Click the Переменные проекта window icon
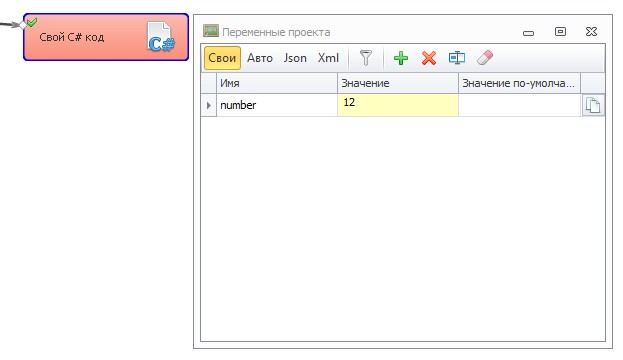Image resolution: width=623 pixels, height=360 pixels. pyautogui.click(x=211, y=31)
